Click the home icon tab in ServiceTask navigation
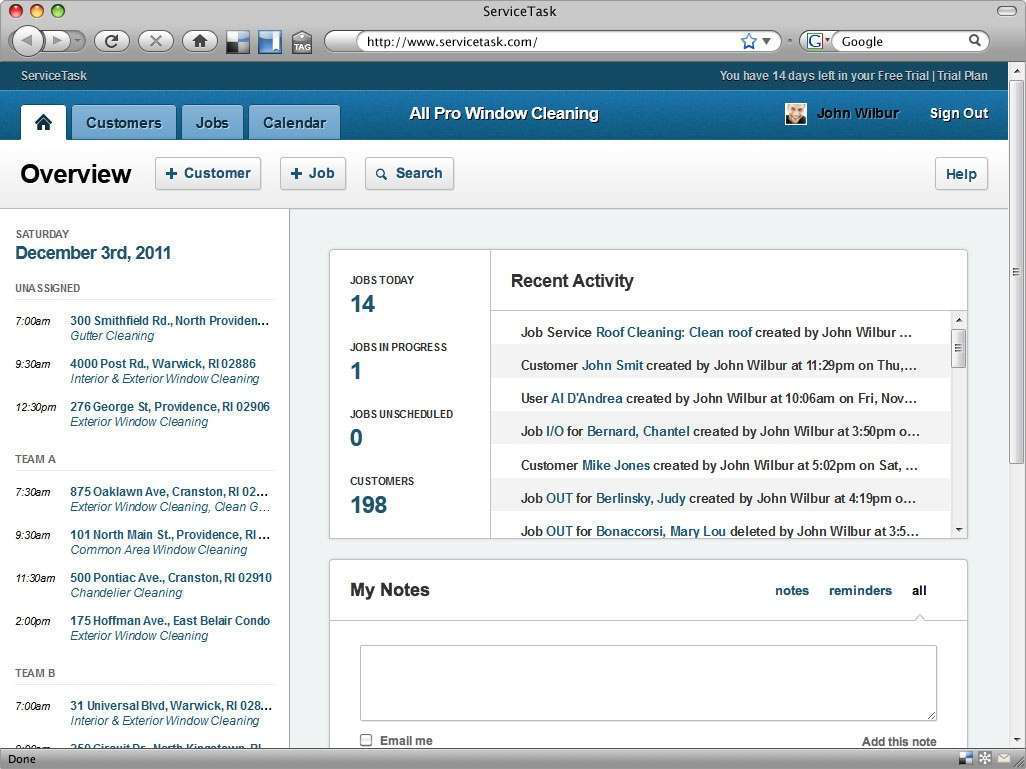This screenshot has height=769, width=1026. (43, 122)
